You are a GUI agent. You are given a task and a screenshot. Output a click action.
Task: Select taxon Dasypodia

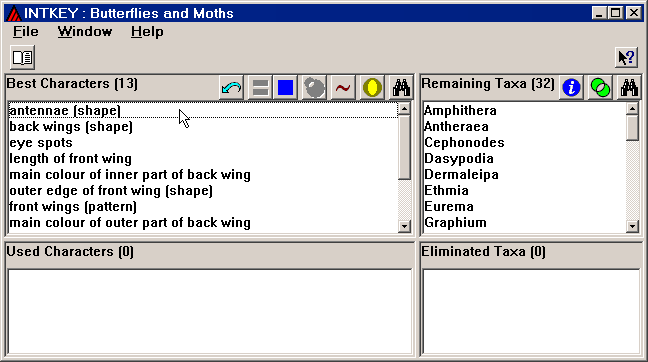tap(524, 159)
